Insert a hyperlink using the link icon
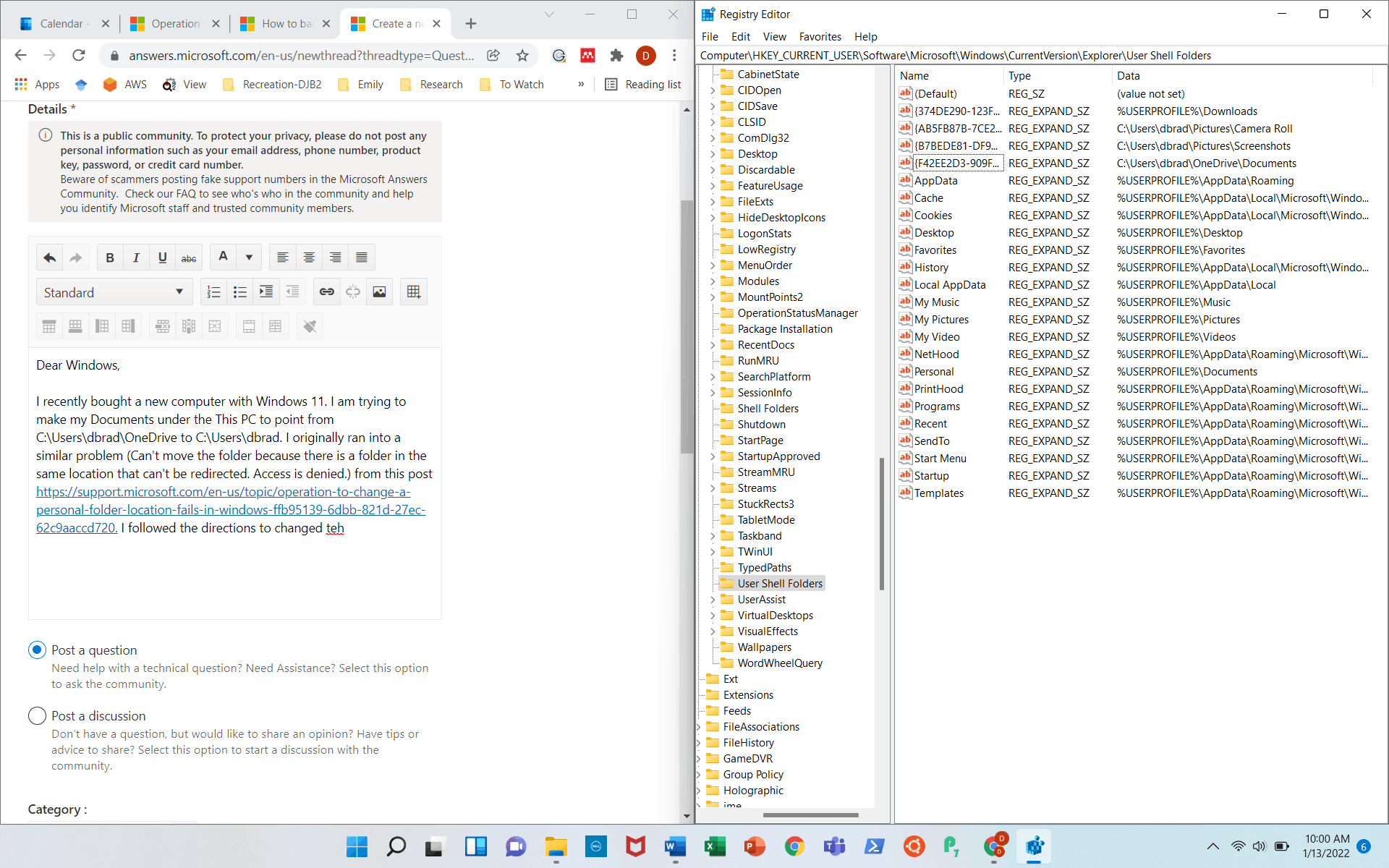 (326, 292)
